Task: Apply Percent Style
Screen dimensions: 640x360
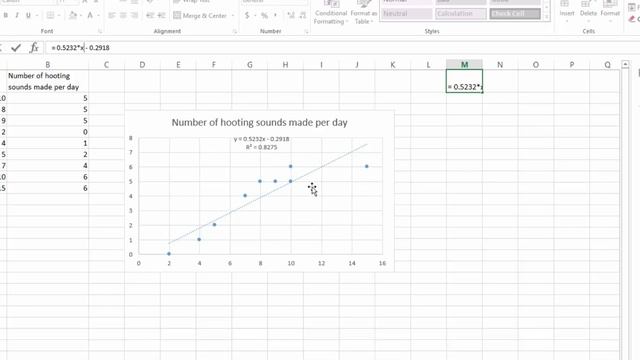Action: (x=264, y=16)
